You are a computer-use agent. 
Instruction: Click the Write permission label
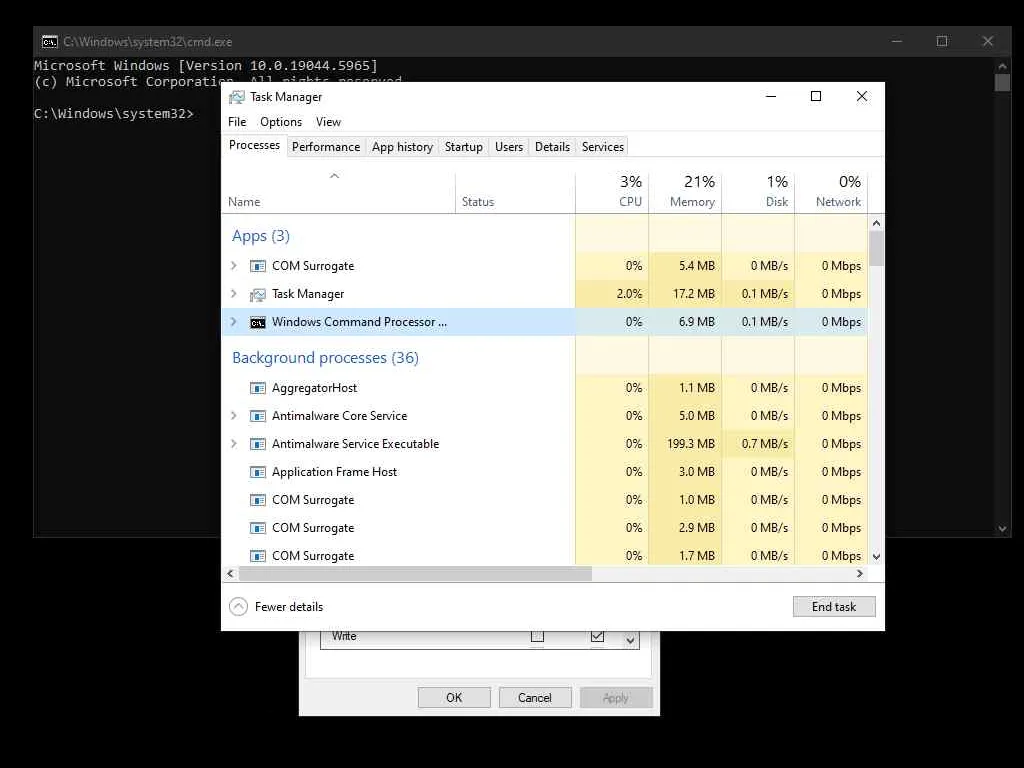pyautogui.click(x=344, y=637)
